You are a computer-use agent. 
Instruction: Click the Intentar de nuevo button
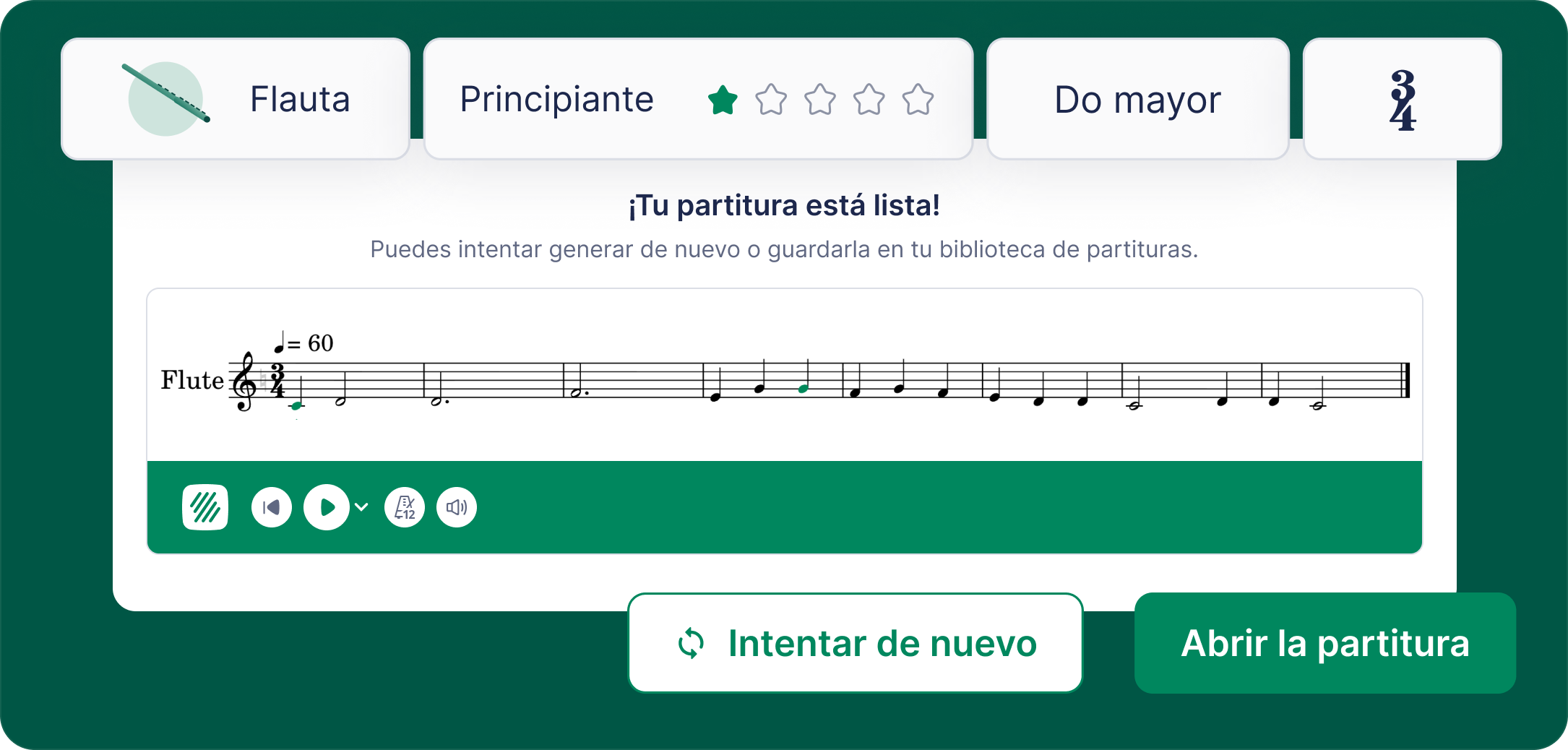pyautogui.click(x=856, y=643)
